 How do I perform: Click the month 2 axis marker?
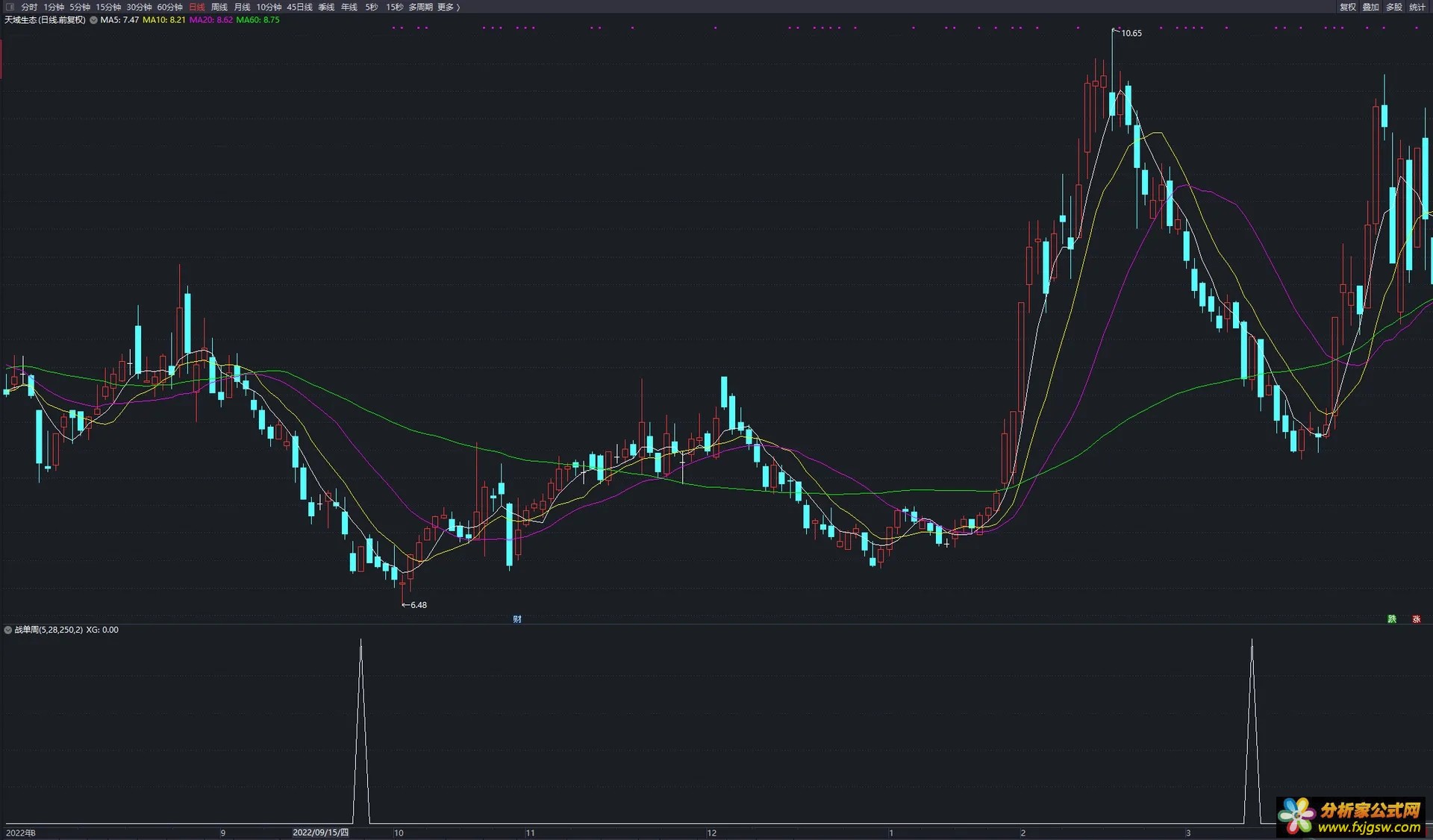(1023, 833)
